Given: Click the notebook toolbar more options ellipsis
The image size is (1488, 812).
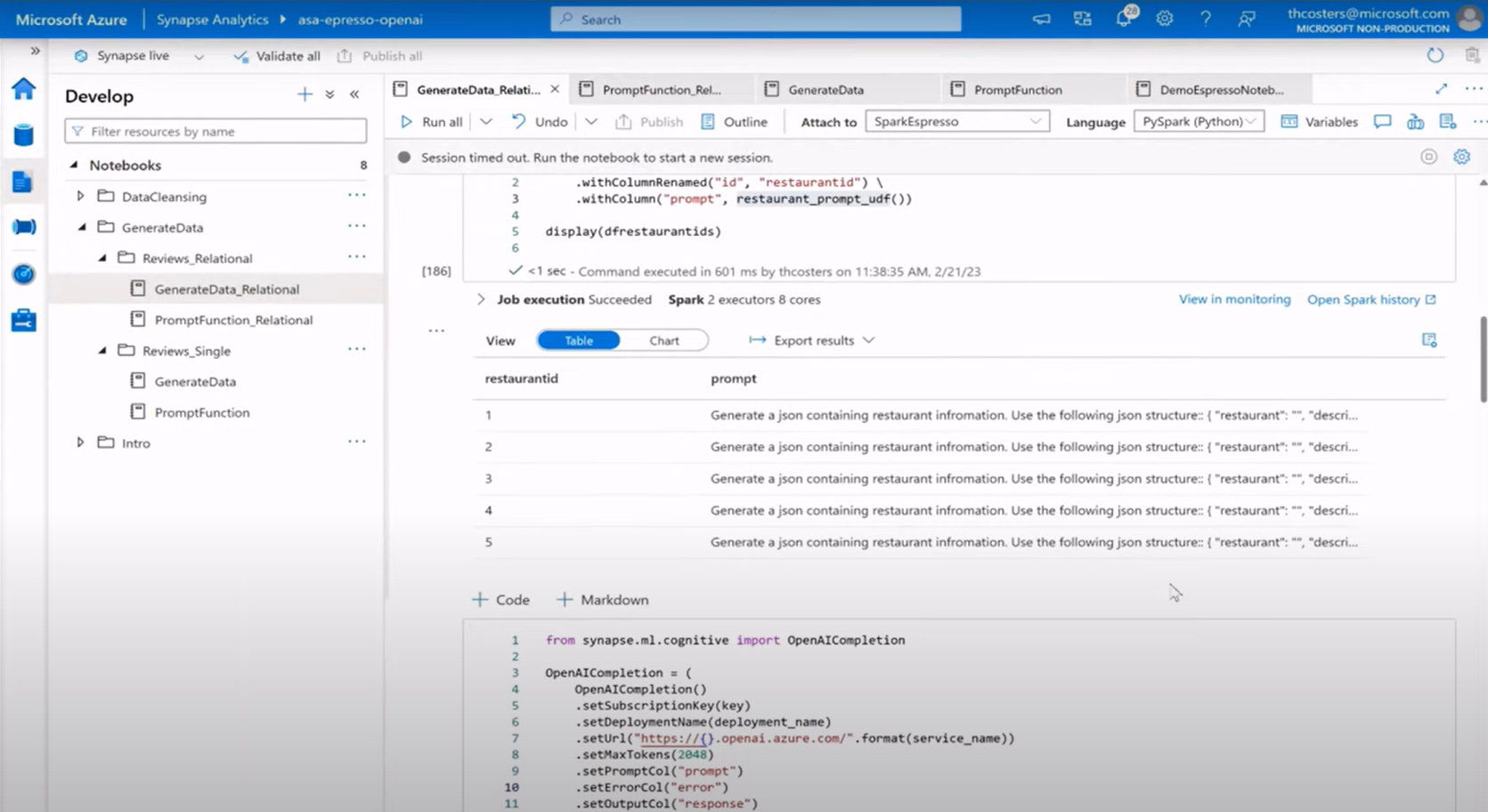Looking at the screenshot, I should click(x=1478, y=122).
